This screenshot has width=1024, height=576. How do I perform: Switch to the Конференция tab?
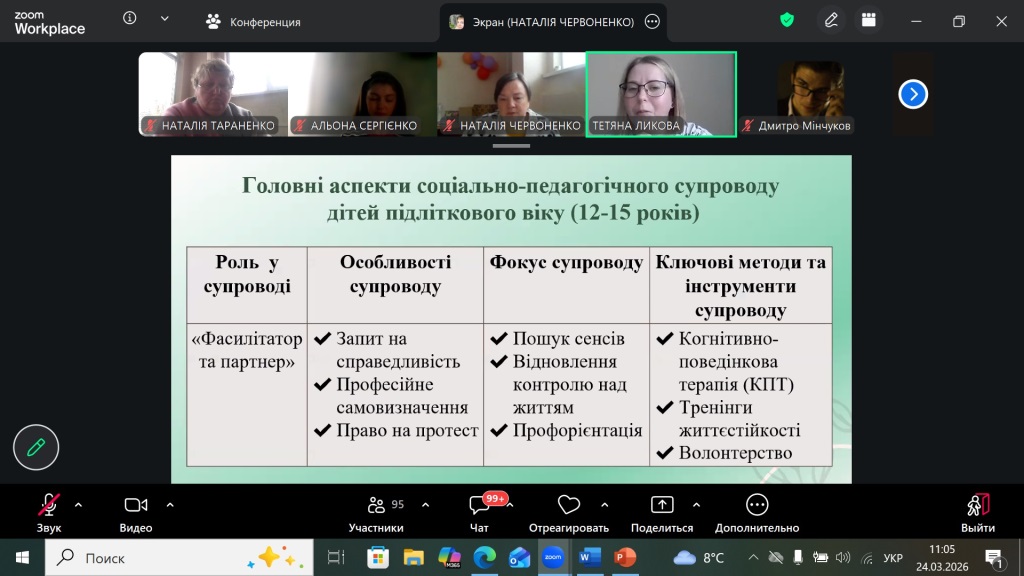tap(253, 21)
